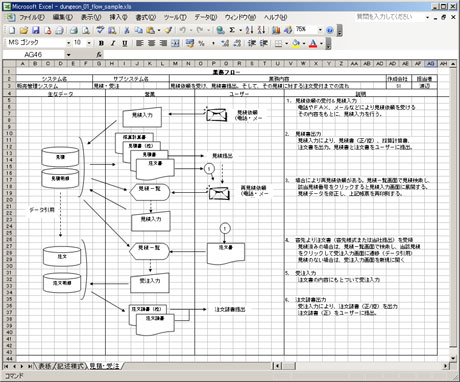The width and height of the screenshot is (460, 382).
Task: Toggle Underline formatting
Action: [125, 43]
